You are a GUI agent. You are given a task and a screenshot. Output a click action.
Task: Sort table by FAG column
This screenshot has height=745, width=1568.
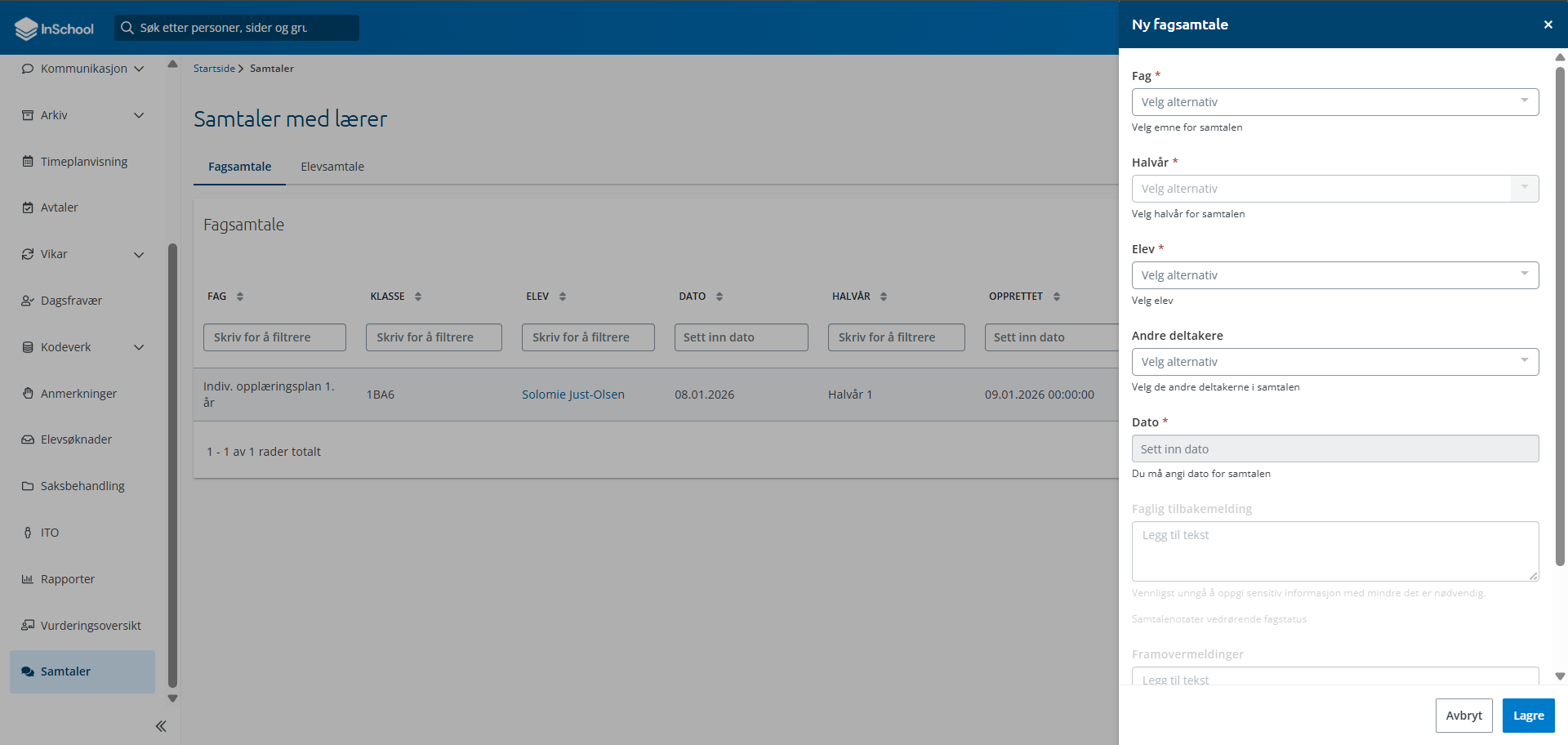pyautogui.click(x=240, y=297)
